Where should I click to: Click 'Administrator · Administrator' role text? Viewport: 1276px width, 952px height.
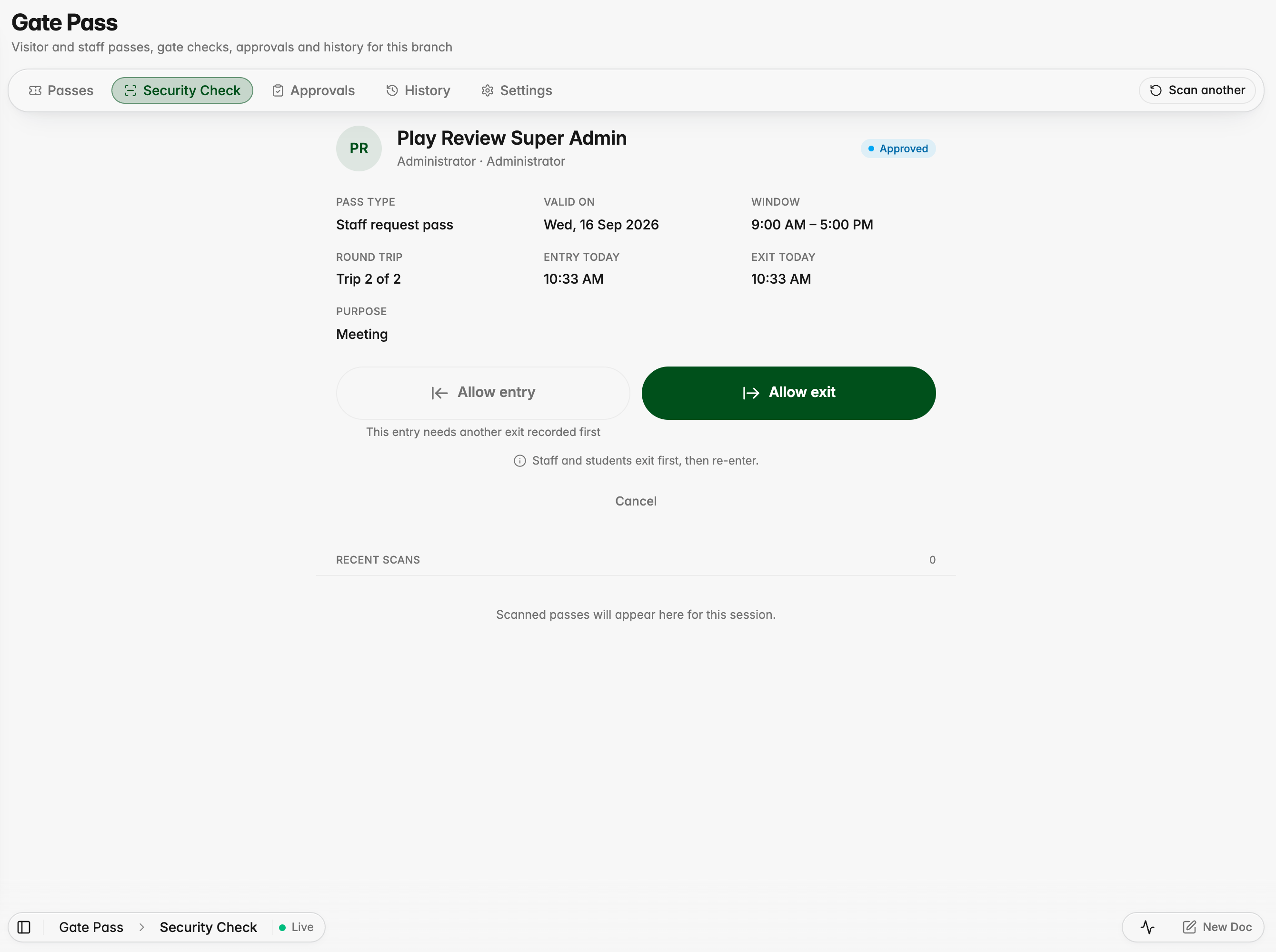coord(481,161)
